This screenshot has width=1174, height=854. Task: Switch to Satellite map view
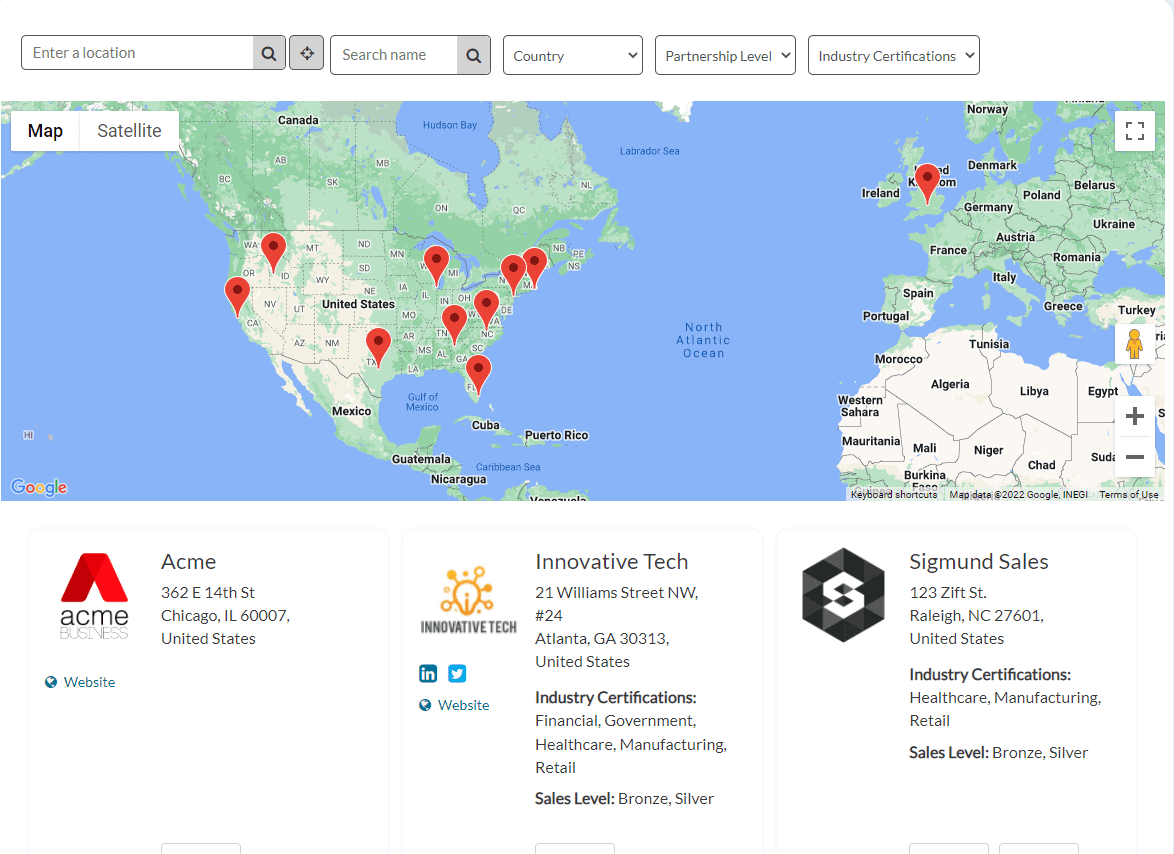(x=129, y=131)
